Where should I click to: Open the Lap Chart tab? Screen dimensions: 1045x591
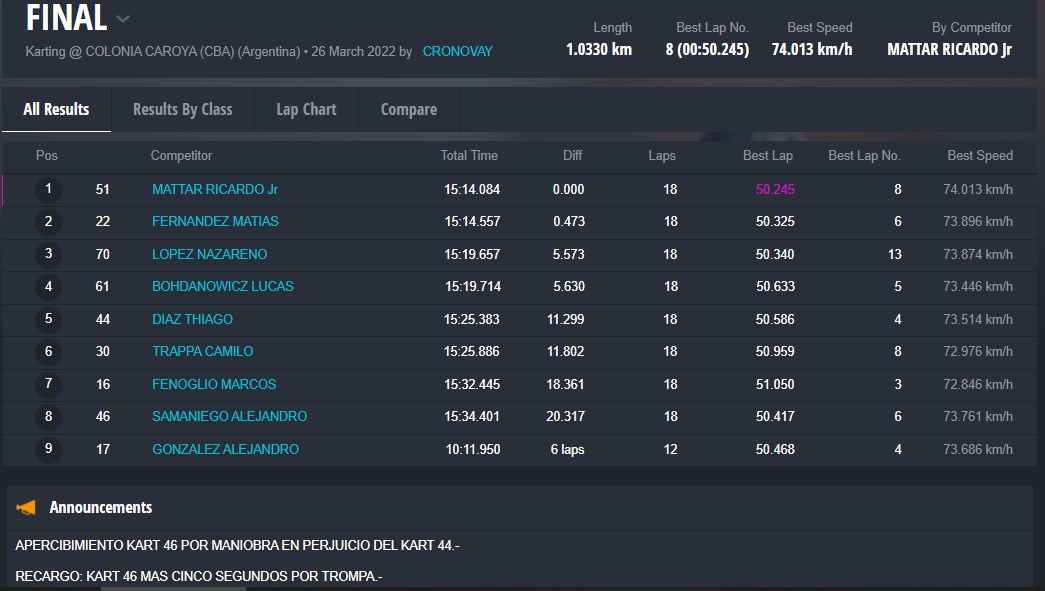(306, 110)
